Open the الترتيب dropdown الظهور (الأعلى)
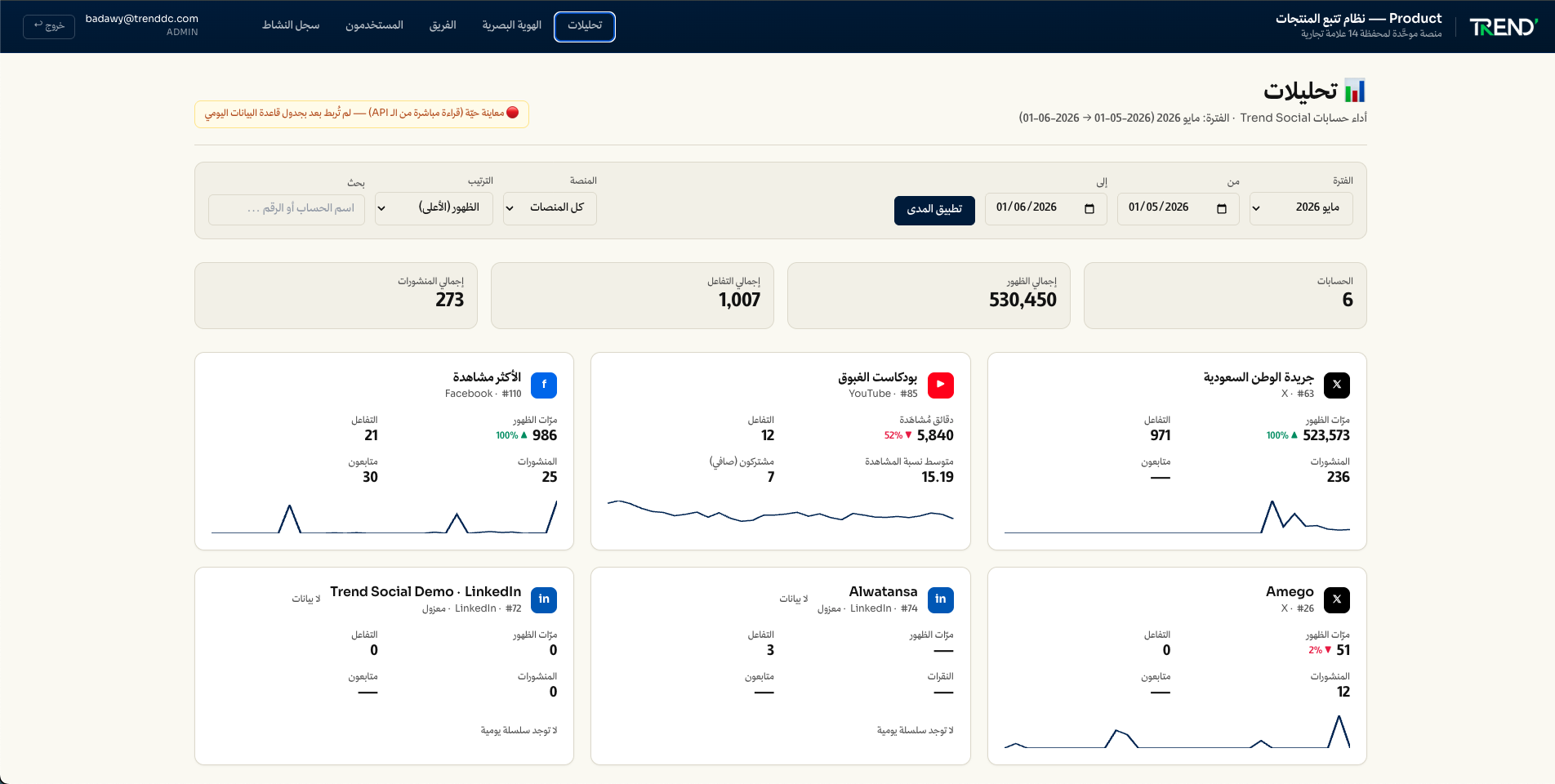The width and height of the screenshot is (1555, 784). [x=434, y=208]
